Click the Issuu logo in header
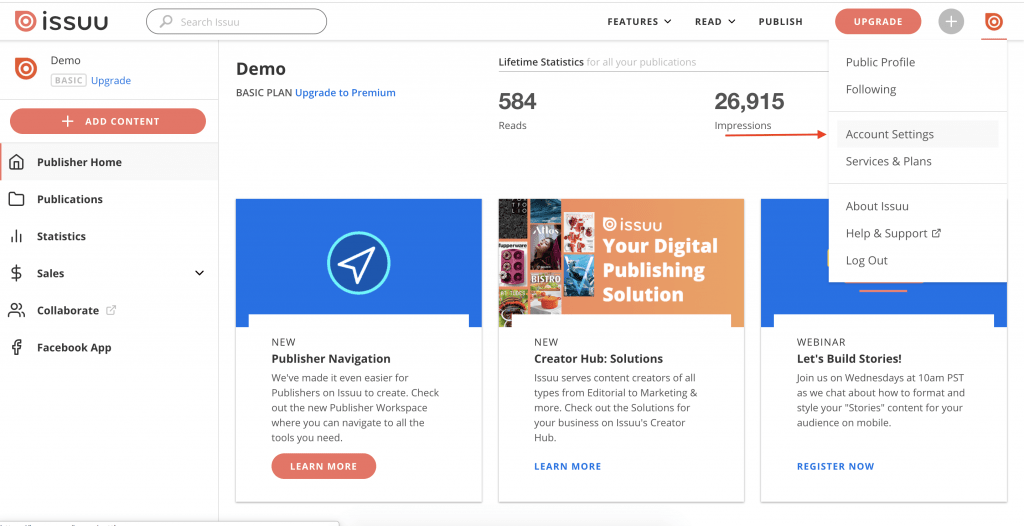1024x526 pixels. (61, 22)
